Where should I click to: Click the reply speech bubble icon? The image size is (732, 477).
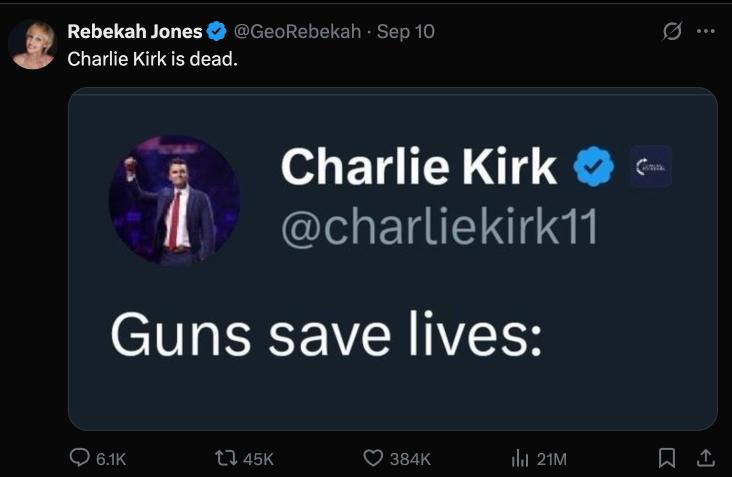pos(80,458)
